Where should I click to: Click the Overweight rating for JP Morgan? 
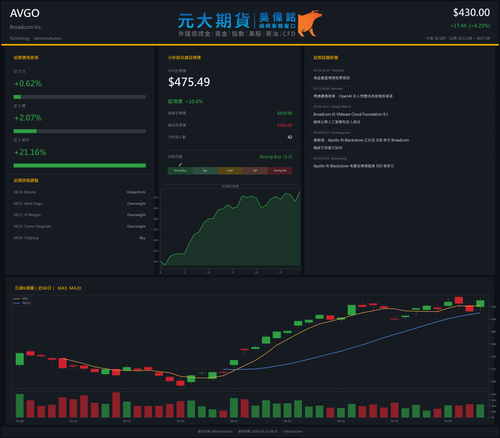pos(136,215)
